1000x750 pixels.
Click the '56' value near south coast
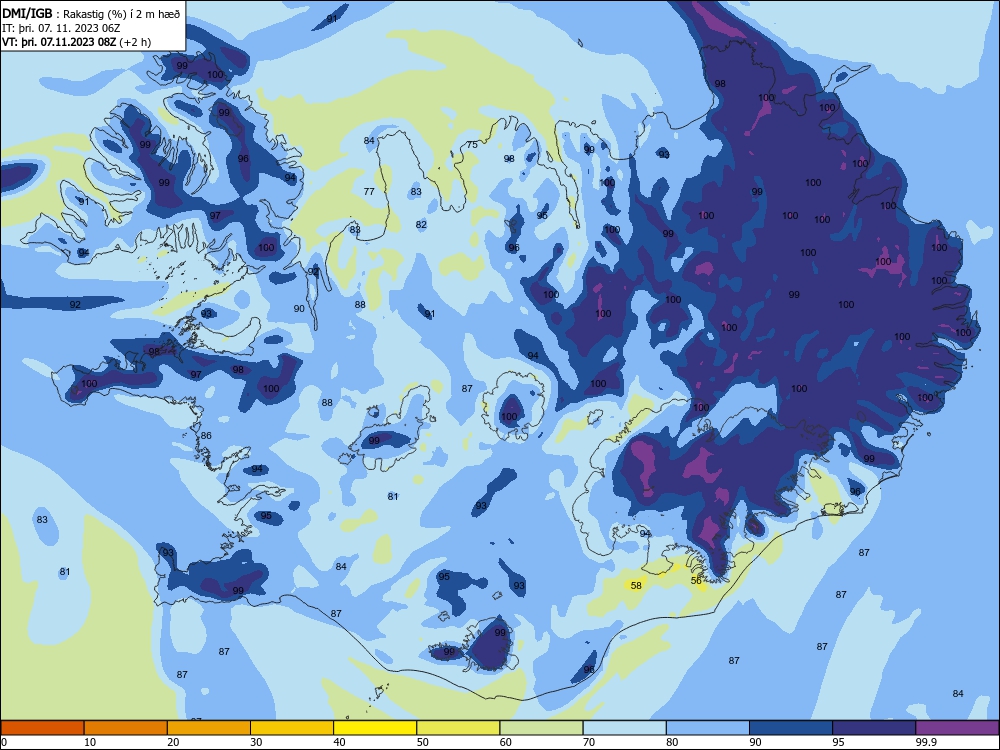click(696, 580)
